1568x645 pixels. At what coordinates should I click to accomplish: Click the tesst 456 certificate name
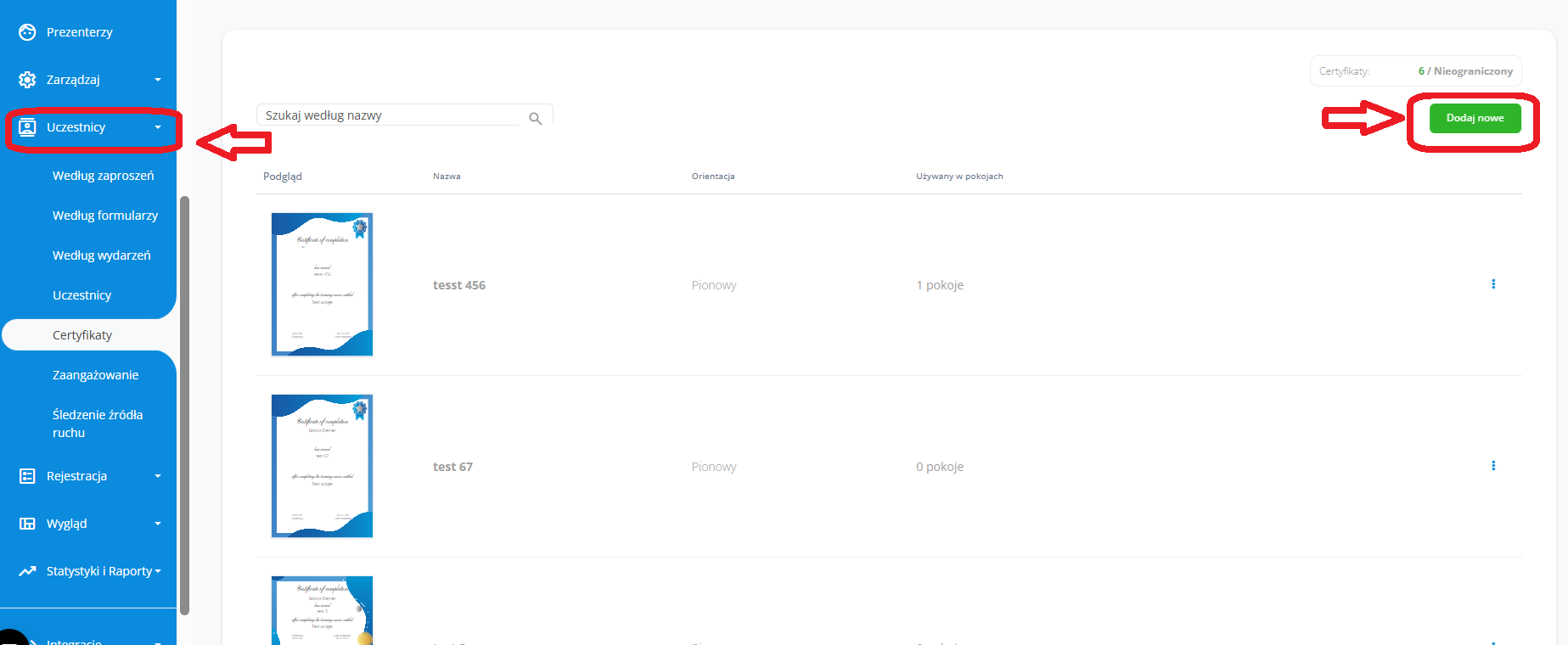point(459,285)
